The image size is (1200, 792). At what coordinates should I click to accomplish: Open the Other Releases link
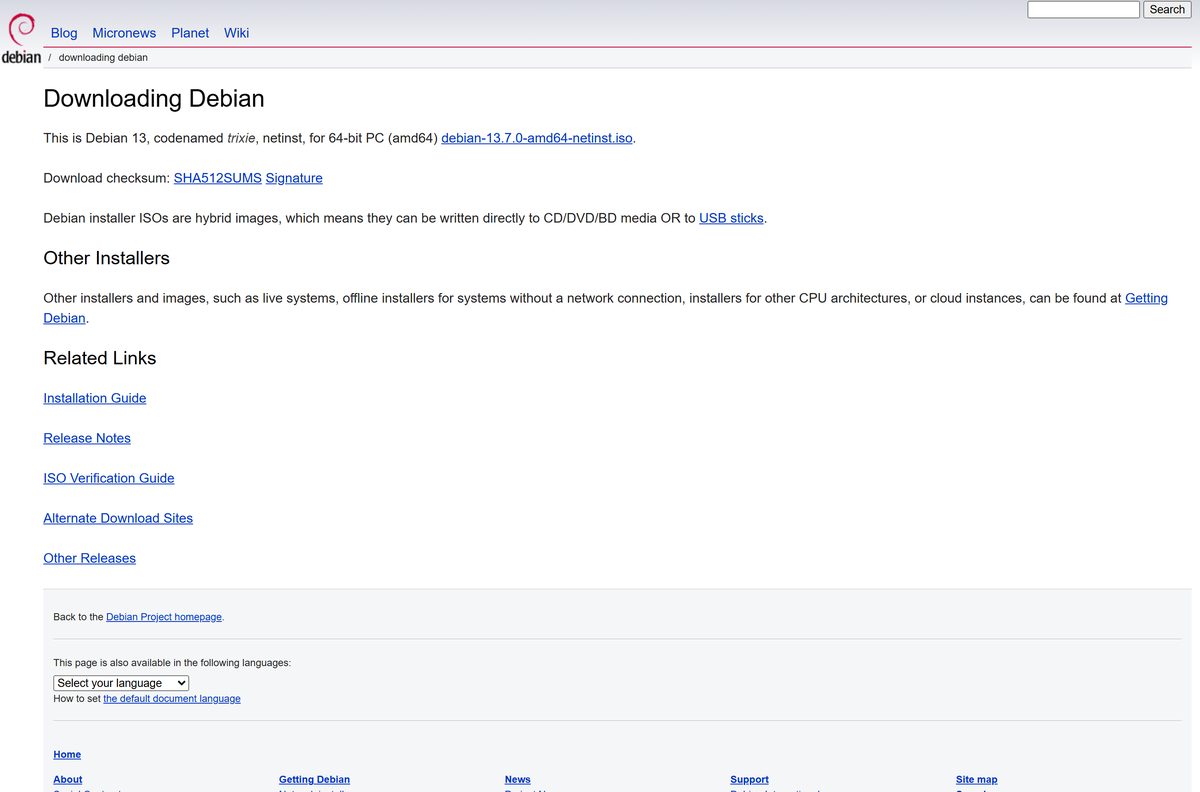(x=90, y=558)
